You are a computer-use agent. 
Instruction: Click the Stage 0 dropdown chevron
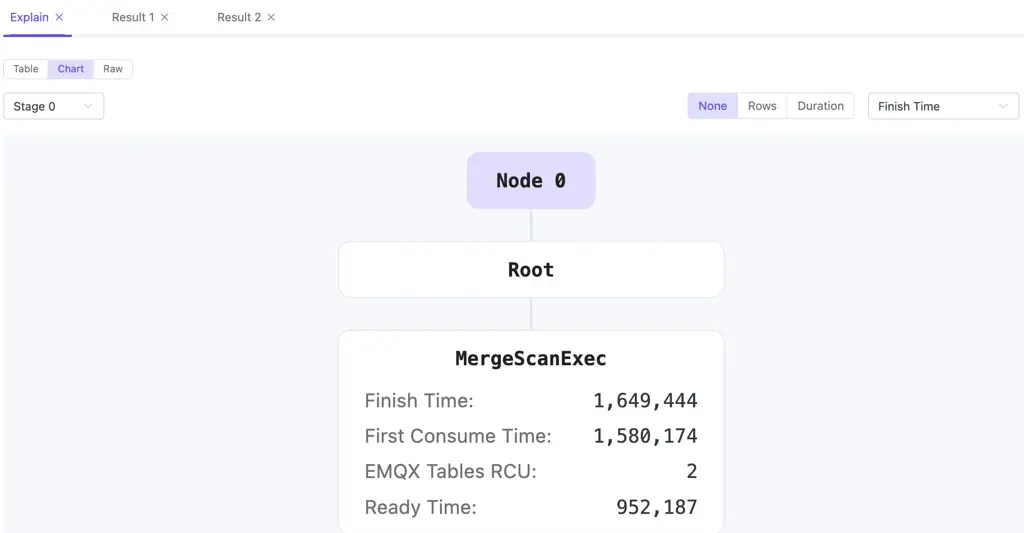88,106
